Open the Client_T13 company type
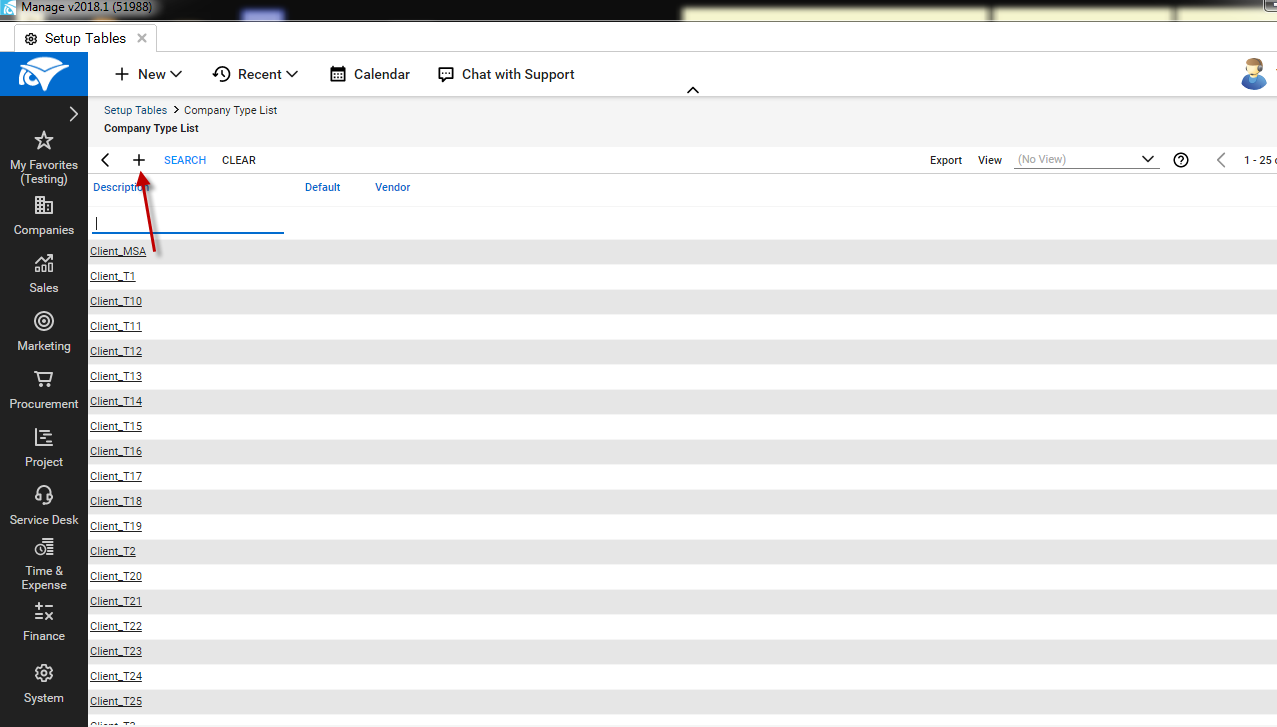 coord(116,376)
